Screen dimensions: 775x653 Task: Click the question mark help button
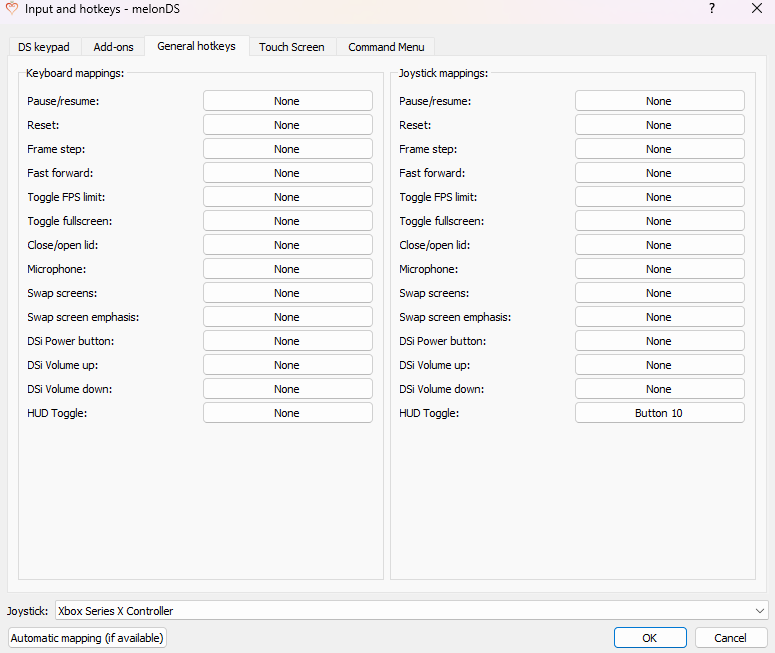(x=711, y=9)
